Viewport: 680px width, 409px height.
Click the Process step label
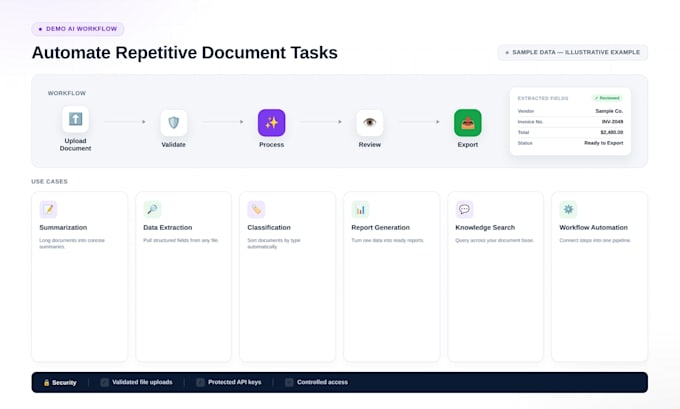[x=271, y=145]
